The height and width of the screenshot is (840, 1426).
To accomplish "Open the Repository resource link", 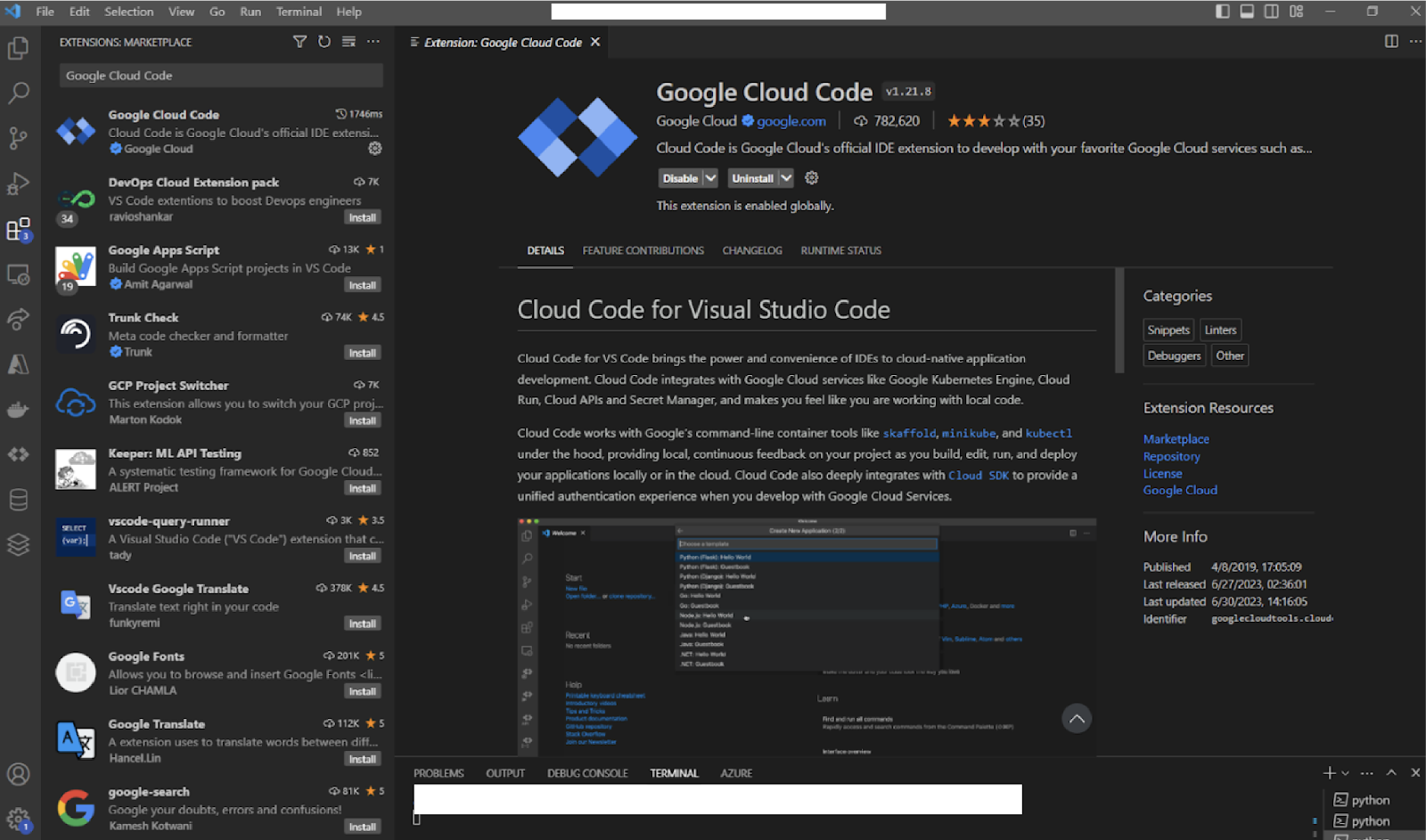I will [x=1172, y=456].
